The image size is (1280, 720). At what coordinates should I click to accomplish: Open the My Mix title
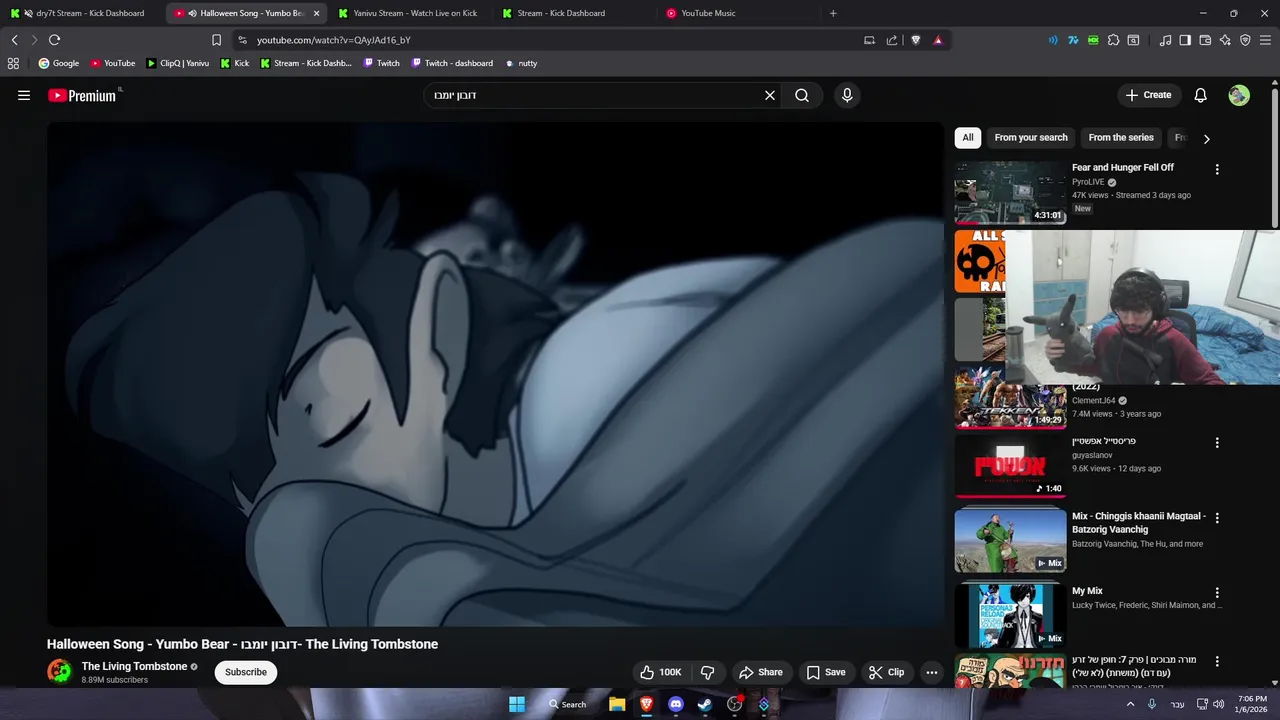click(x=1087, y=591)
